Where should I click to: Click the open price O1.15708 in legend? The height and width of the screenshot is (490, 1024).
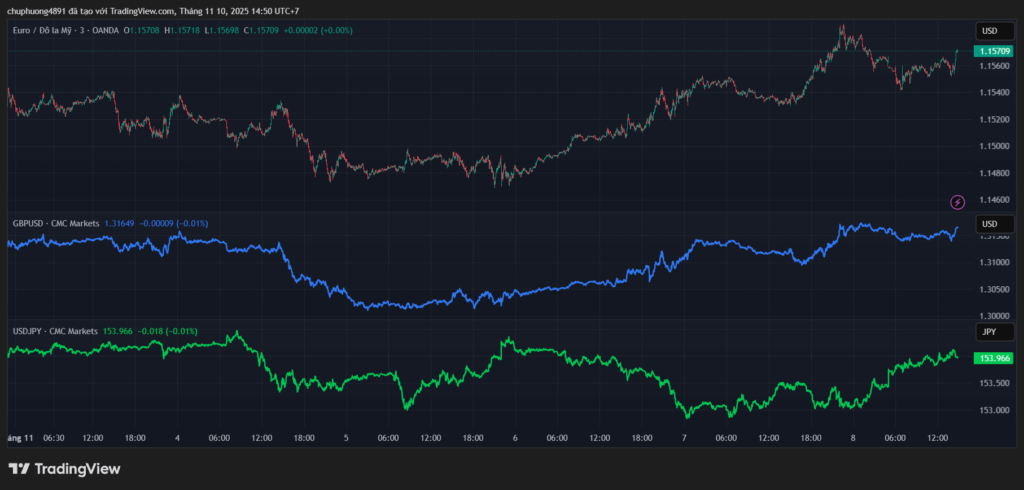click(142, 31)
